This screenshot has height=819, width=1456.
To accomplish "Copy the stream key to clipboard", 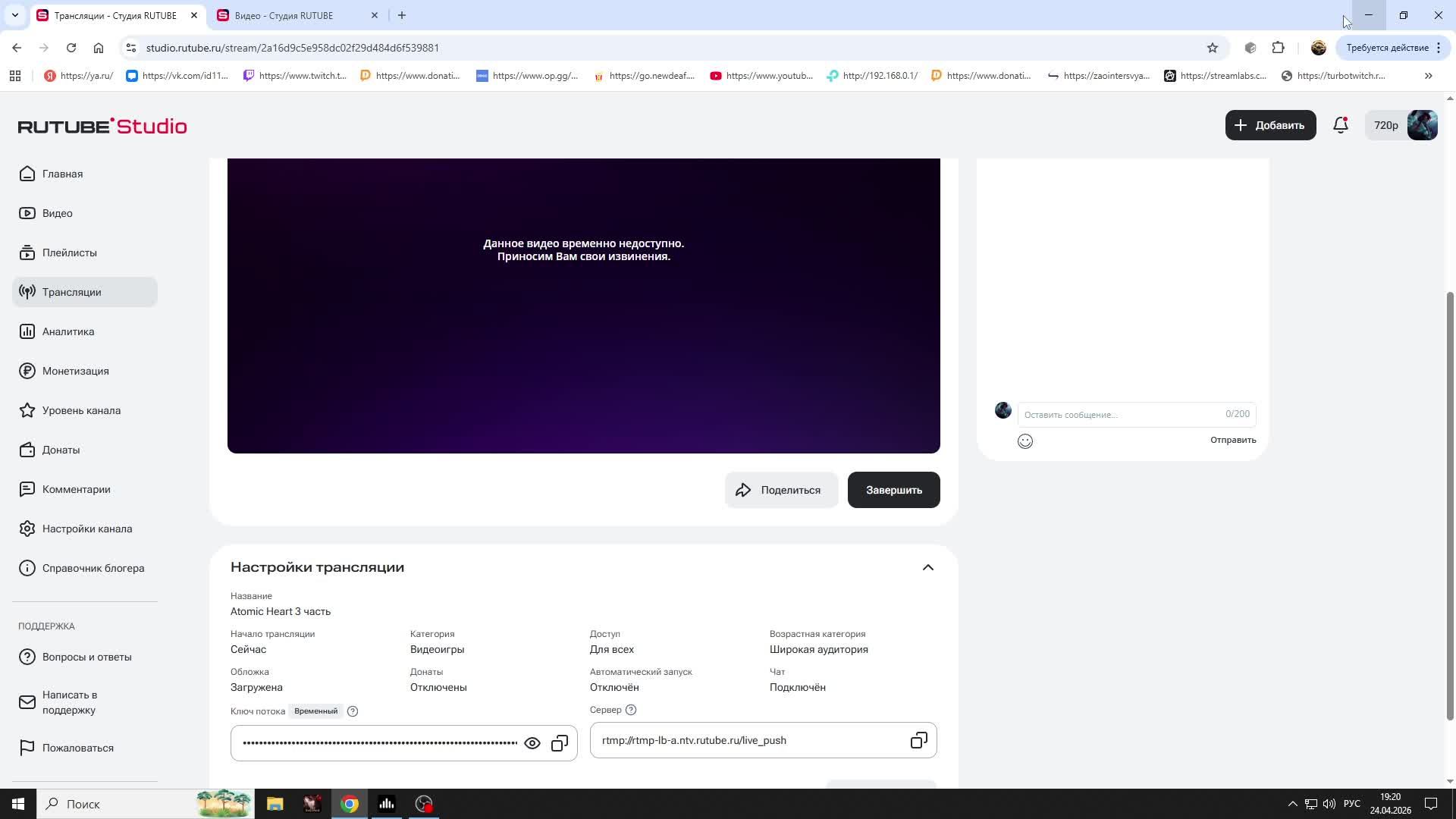I will coord(560,743).
